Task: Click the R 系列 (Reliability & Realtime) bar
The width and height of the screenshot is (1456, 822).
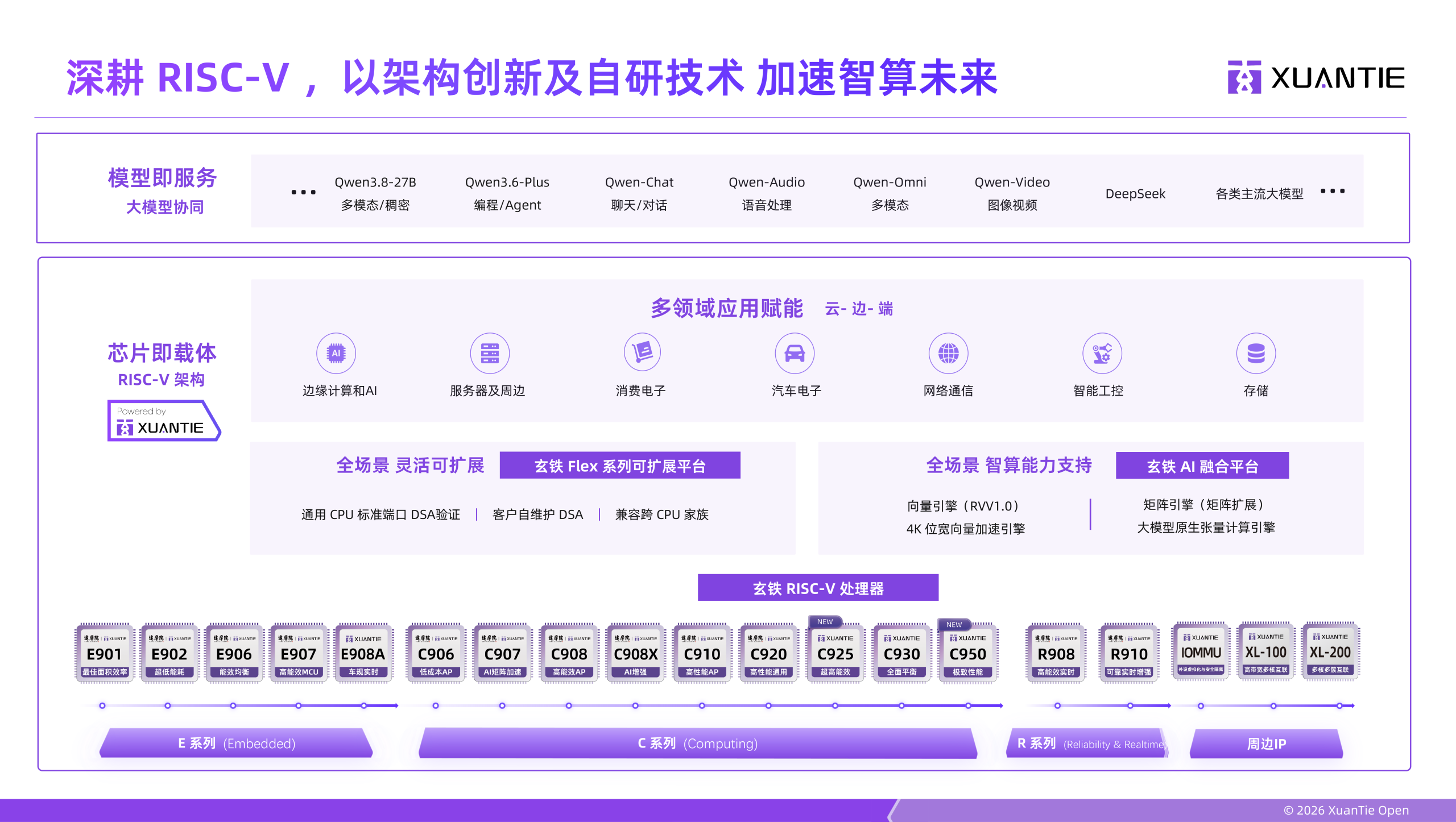Action: pos(1087,743)
